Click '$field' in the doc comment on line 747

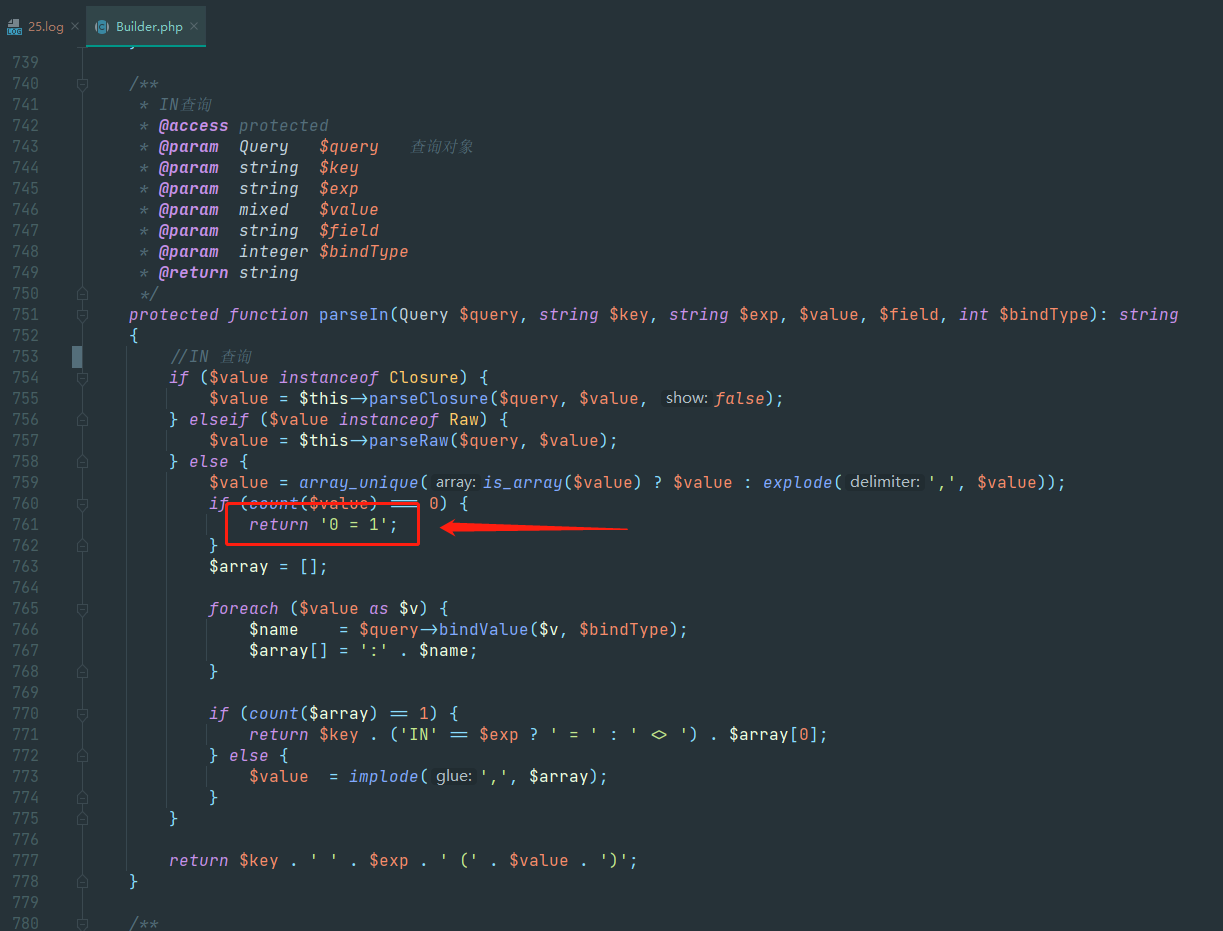(x=349, y=231)
